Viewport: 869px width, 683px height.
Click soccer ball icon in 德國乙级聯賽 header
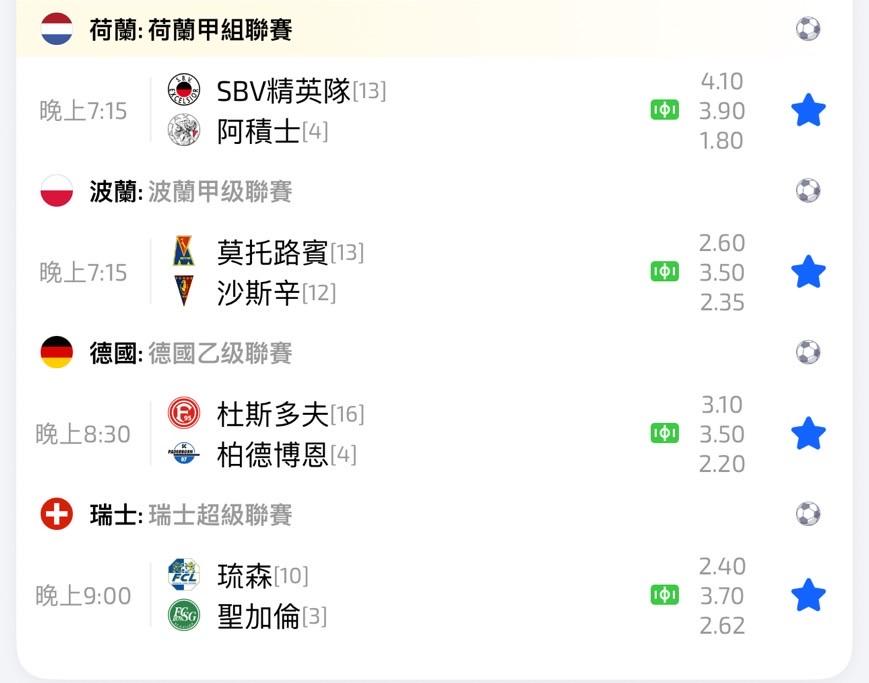(808, 352)
